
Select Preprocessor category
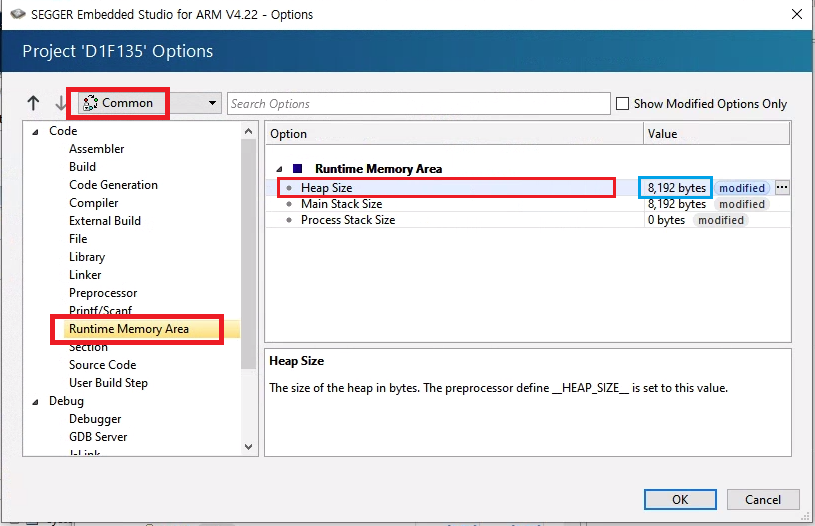click(103, 293)
